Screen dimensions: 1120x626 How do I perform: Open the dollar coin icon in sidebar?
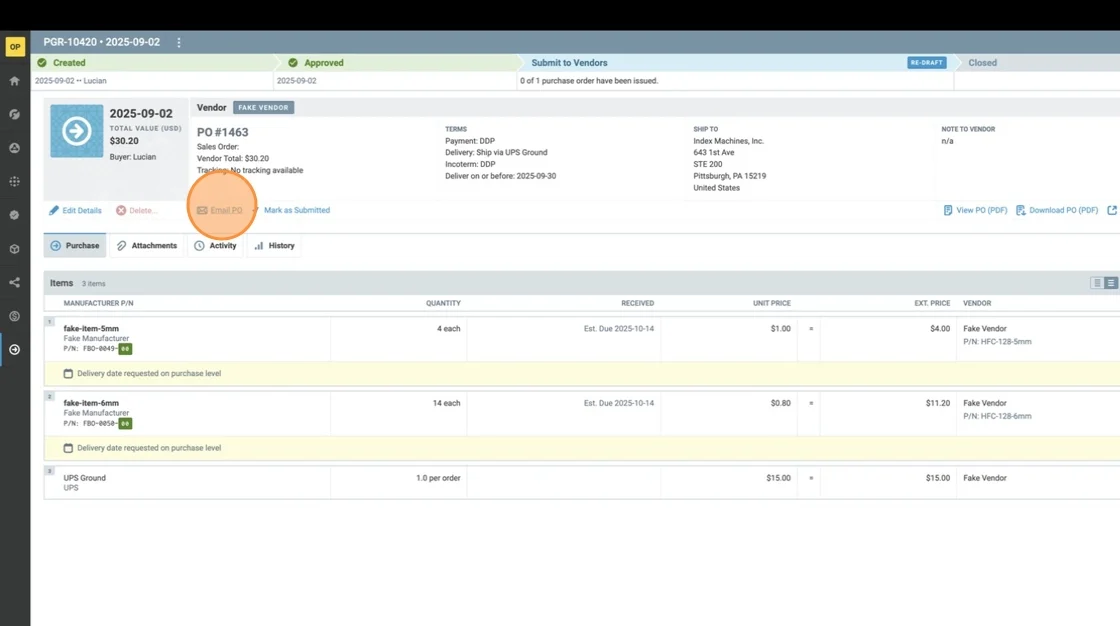coord(15,316)
